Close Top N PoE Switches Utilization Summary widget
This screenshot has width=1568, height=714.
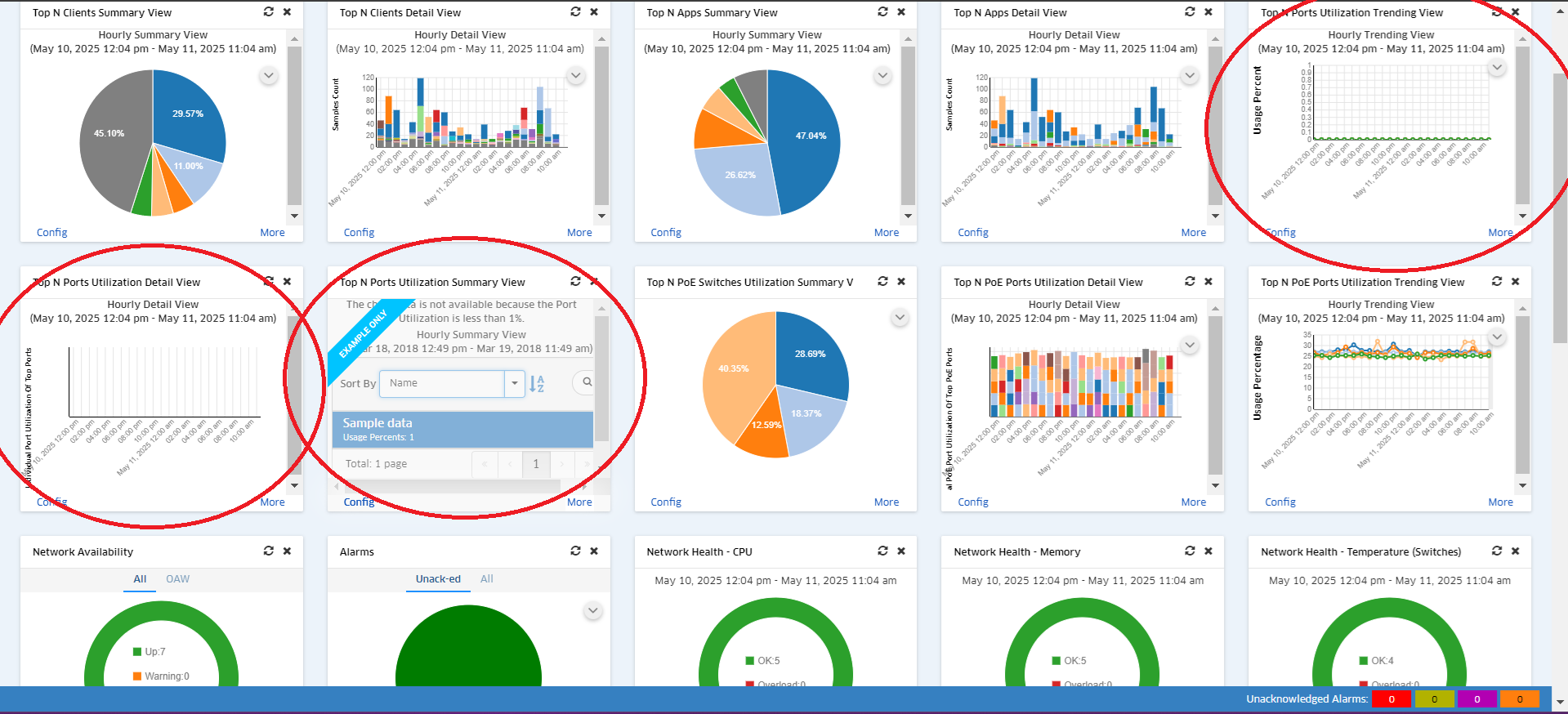click(x=901, y=281)
